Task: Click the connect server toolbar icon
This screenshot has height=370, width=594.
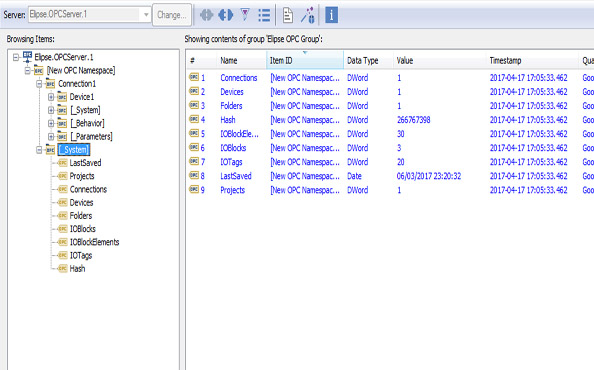Action: [206, 15]
